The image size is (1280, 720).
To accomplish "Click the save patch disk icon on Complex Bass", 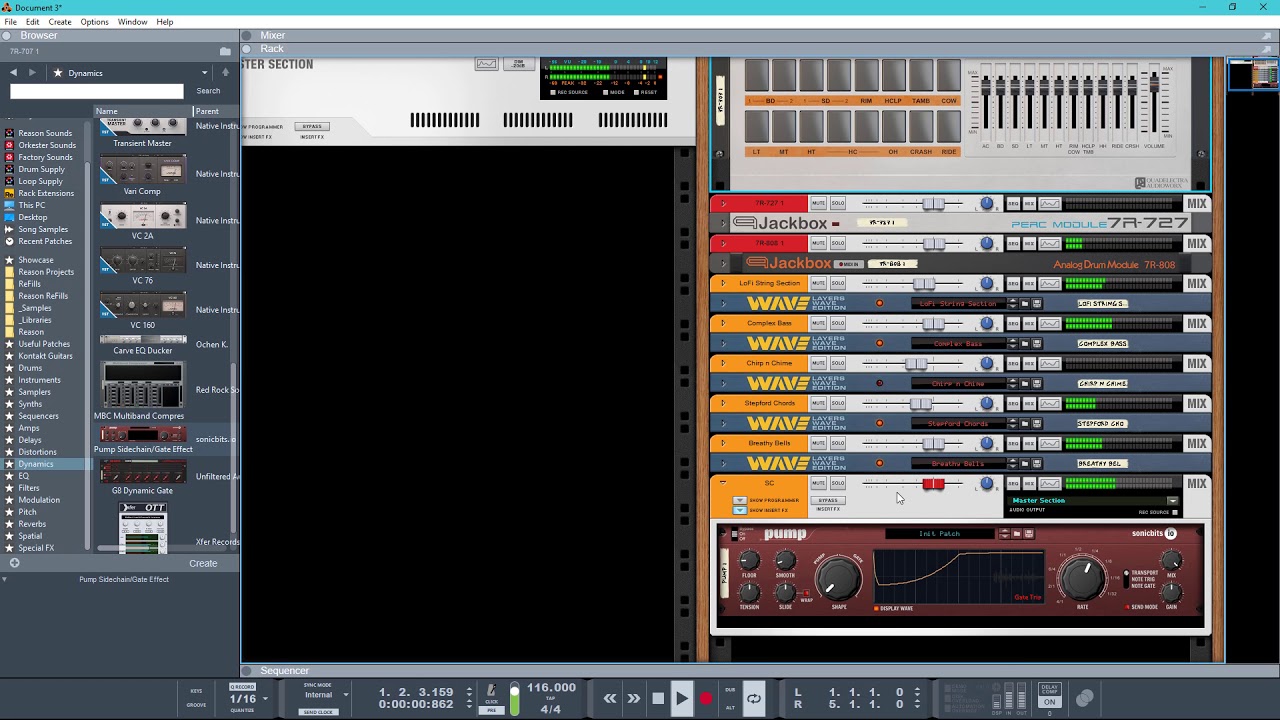I will tap(1037, 343).
